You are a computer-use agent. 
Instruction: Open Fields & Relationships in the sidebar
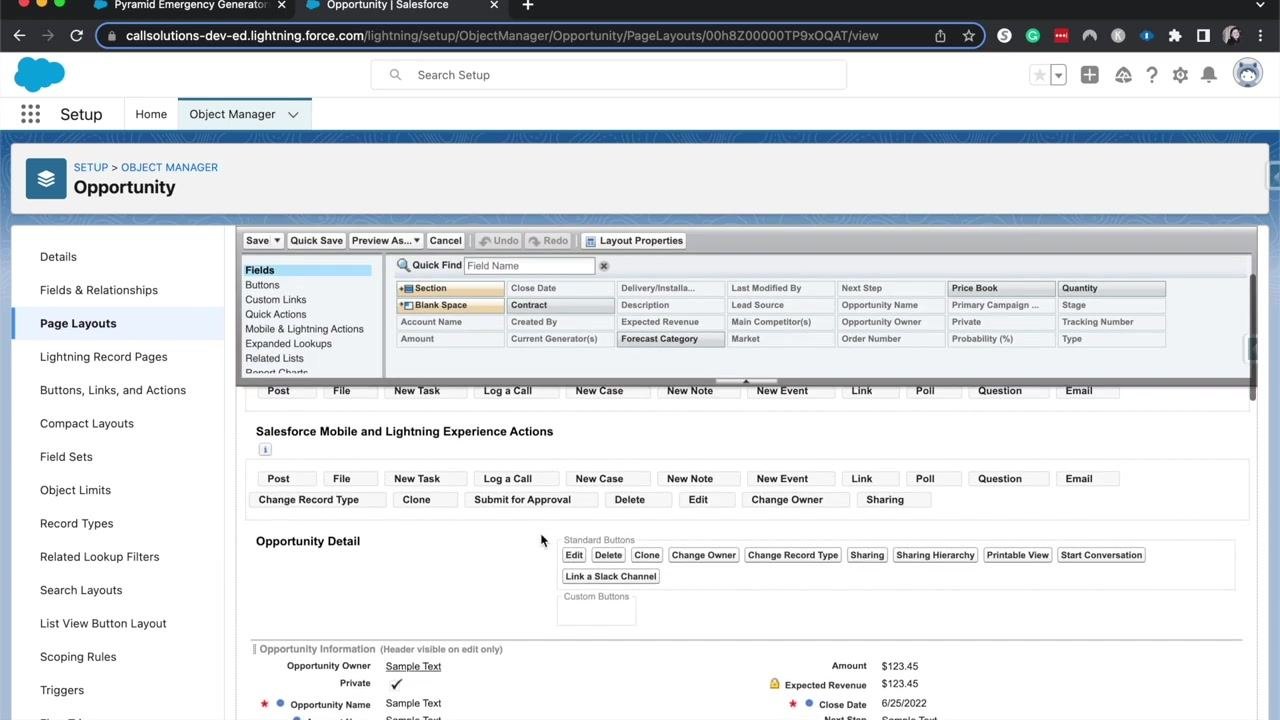tap(99, 290)
